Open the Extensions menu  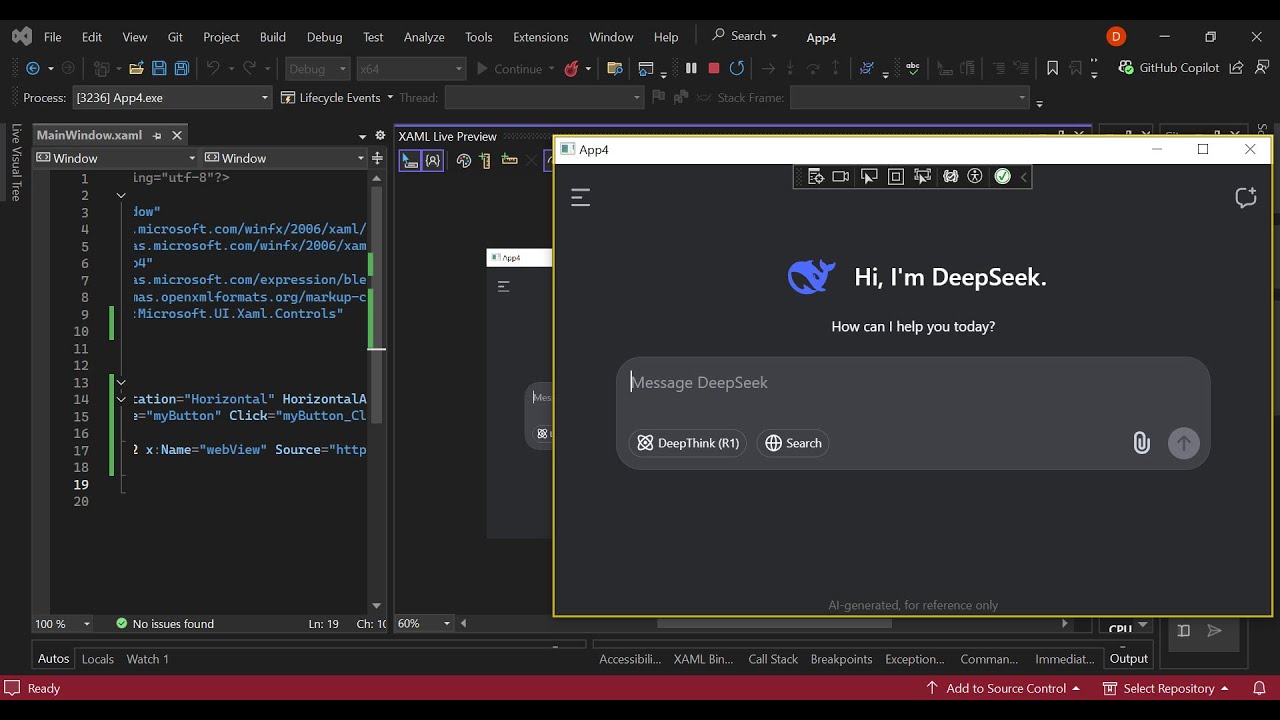540,37
